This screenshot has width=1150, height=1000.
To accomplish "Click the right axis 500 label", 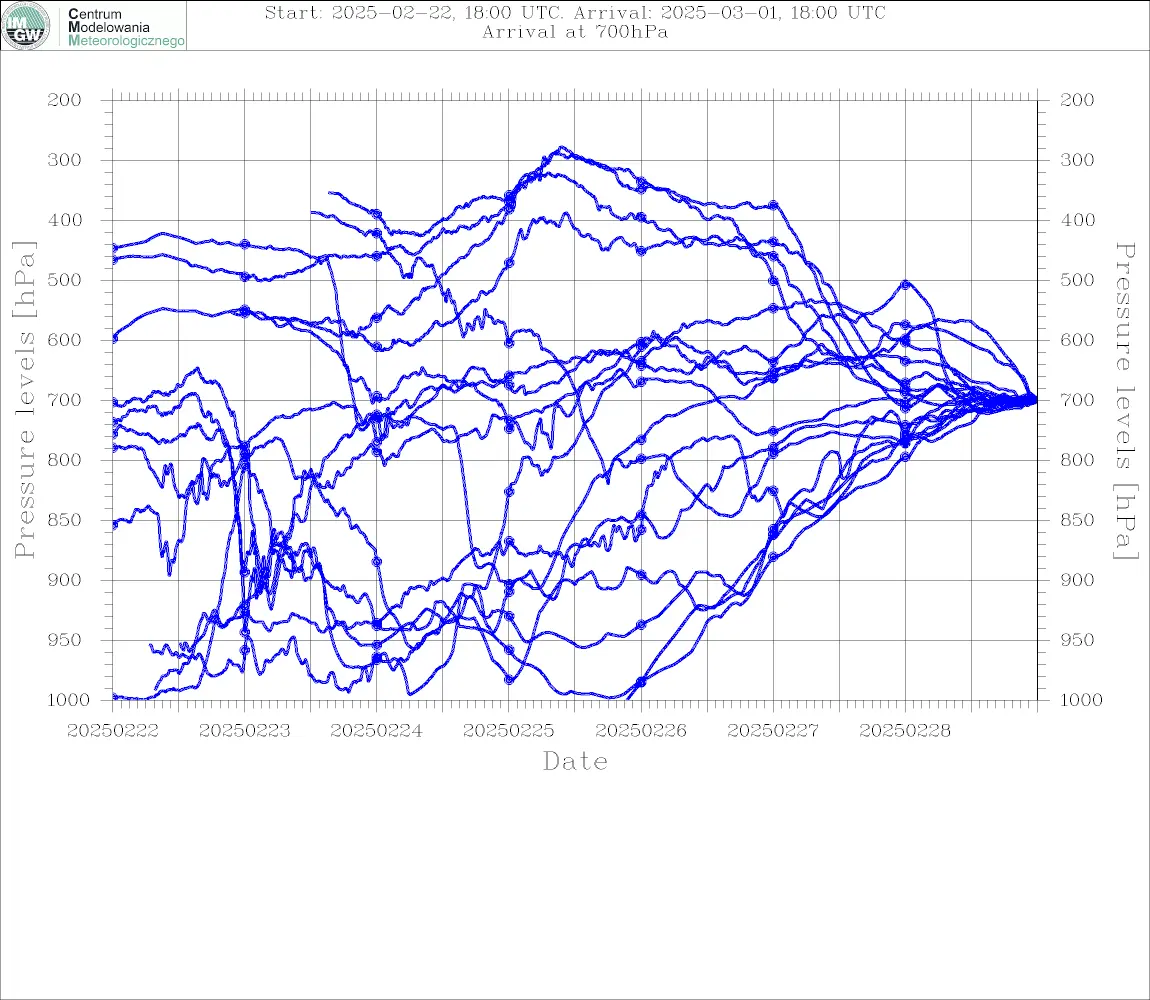I will pyautogui.click(x=1077, y=280).
